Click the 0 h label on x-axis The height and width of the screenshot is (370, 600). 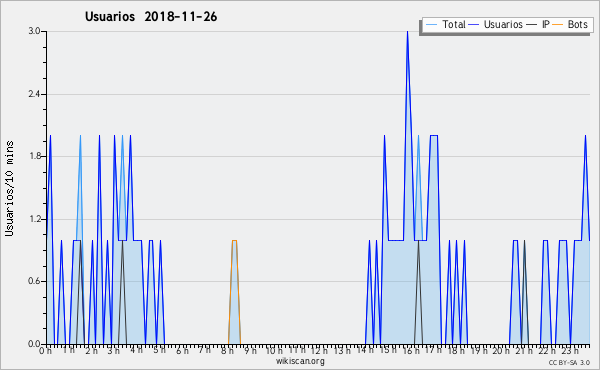pos(45,350)
